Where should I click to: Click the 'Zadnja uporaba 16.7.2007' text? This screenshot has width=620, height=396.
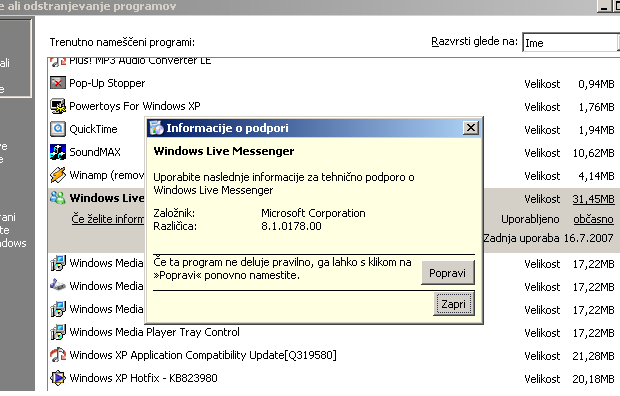pyautogui.click(x=548, y=238)
